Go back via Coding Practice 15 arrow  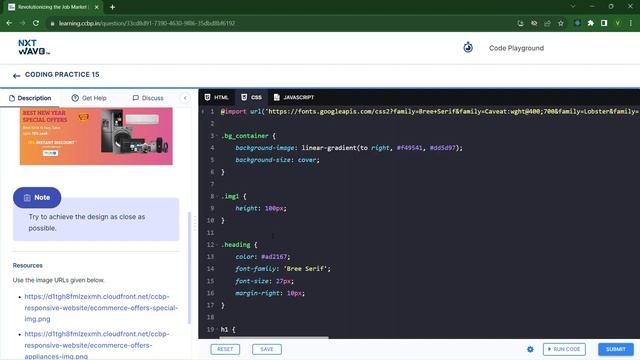click(x=16, y=76)
